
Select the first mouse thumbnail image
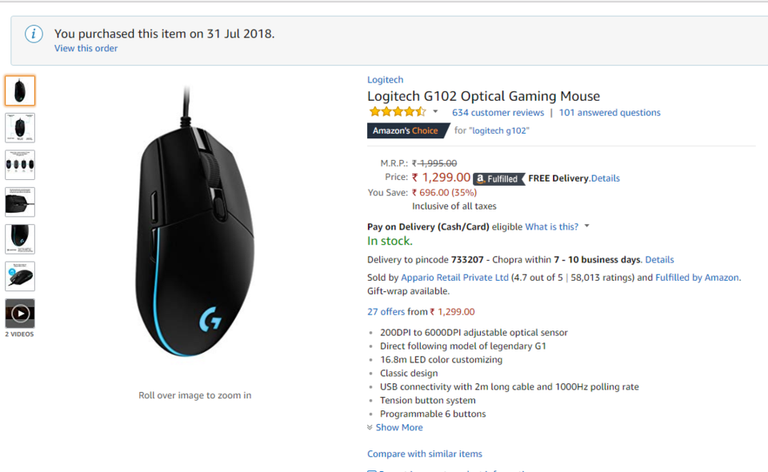click(x=20, y=91)
